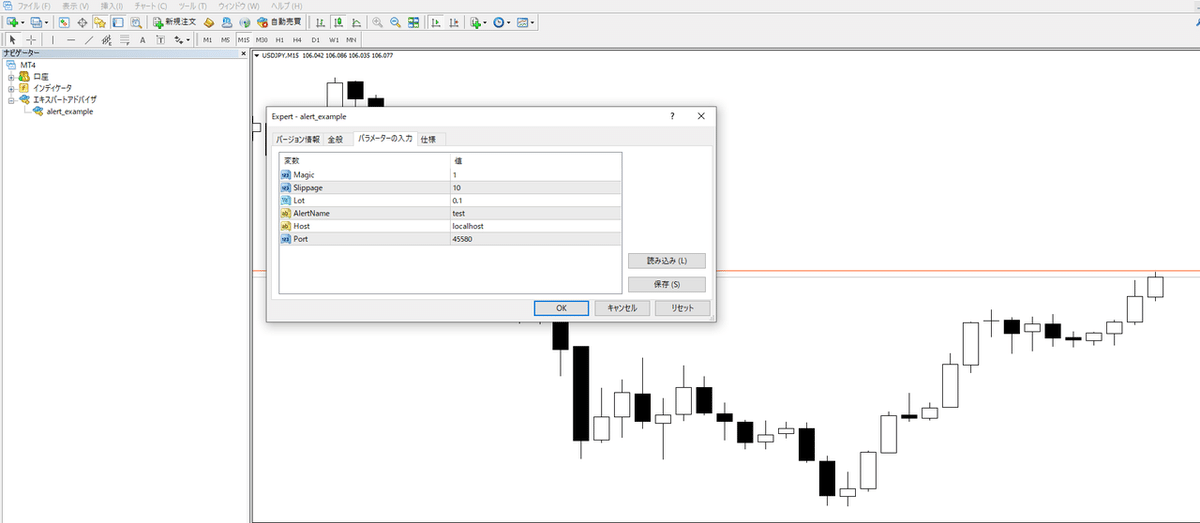The width and height of the screenshot is (1200, 523).
Task: Set timeframe to M5
Action: pyautogui.click(x=225, y=40)
